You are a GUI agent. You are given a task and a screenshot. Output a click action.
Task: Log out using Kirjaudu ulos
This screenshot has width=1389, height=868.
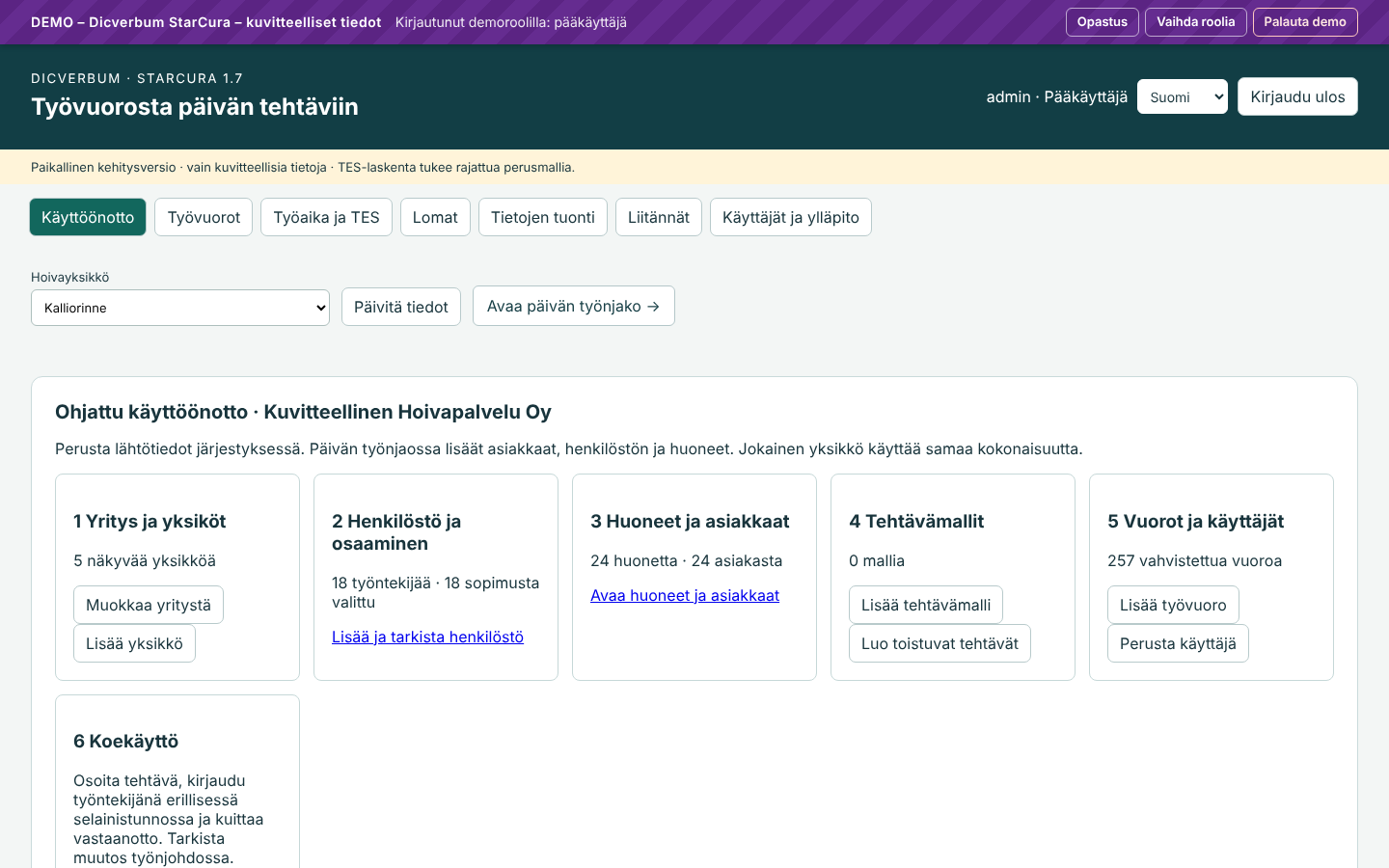pyautogui.click(x=1297, y=96)
